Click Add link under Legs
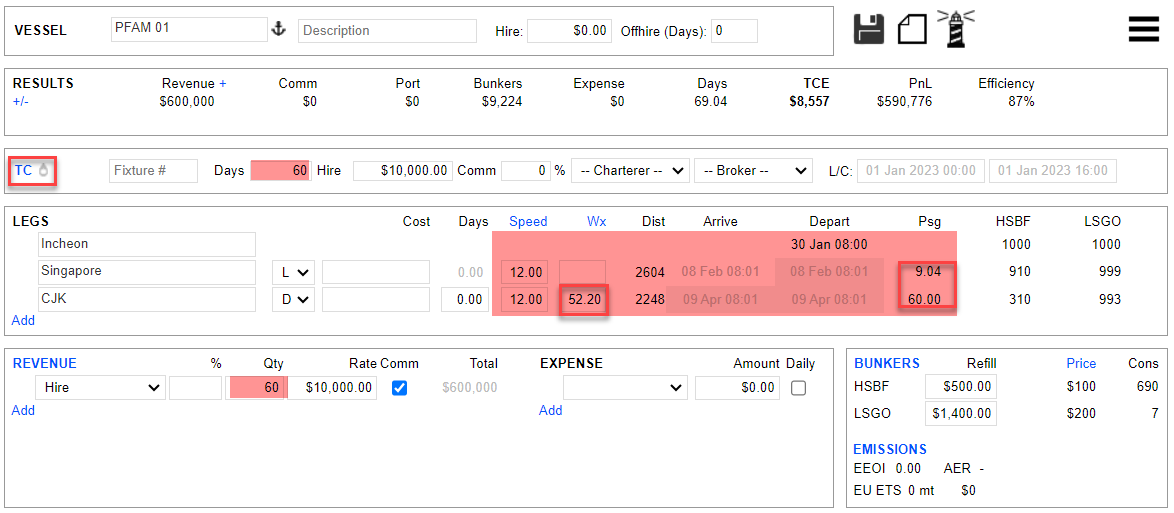The image size is (1174, 513). click(x=23, y=320)
